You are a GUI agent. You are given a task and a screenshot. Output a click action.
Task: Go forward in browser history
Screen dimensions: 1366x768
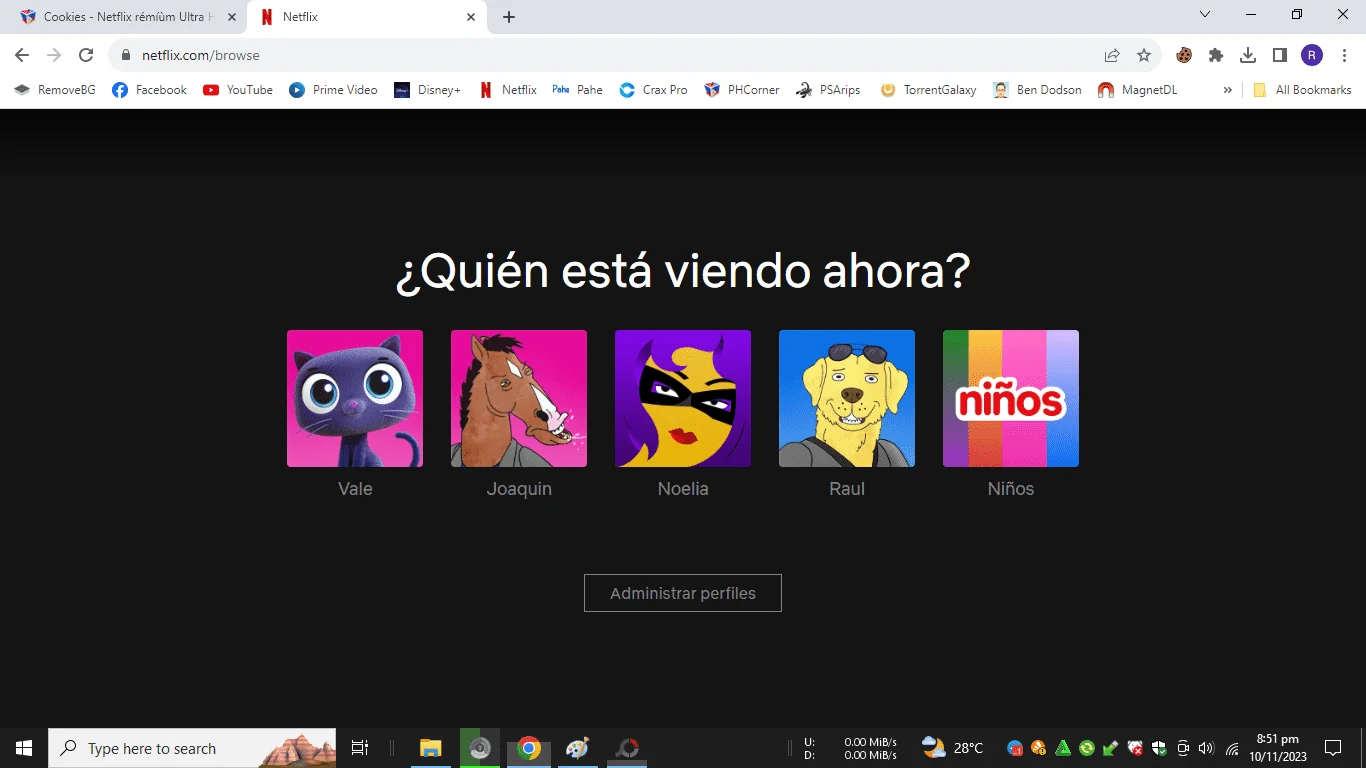tap(54, 55)
